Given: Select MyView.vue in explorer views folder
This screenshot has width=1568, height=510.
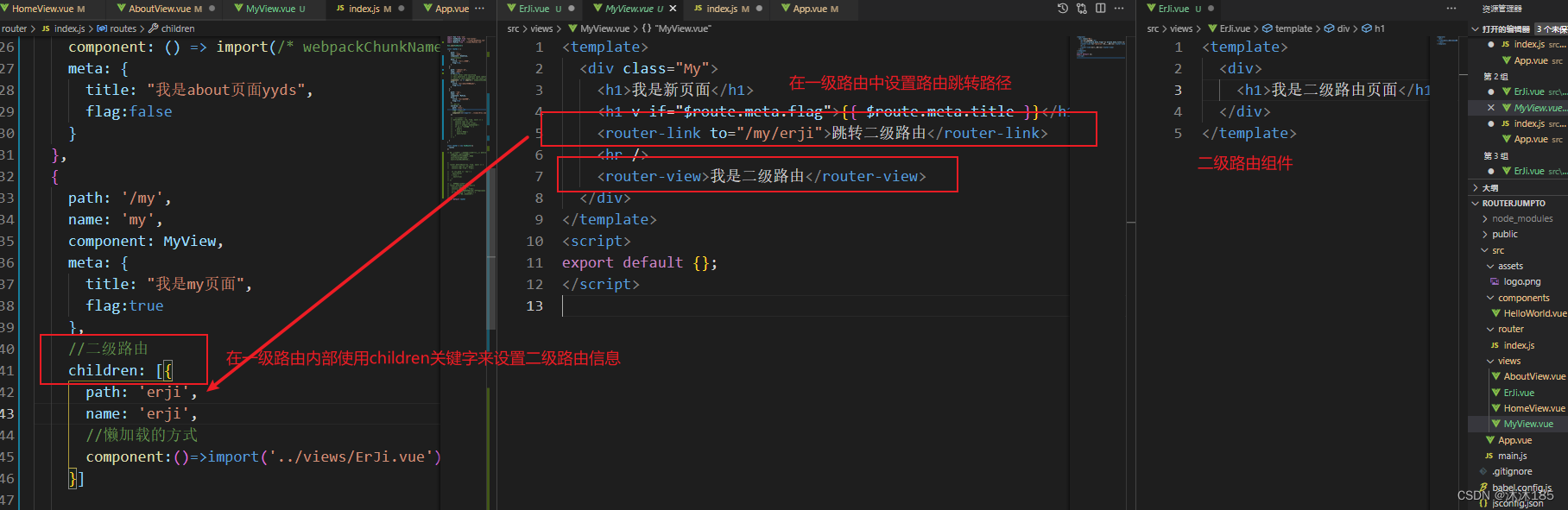Looking at the screenshot, I should pyautogui.click(x=1518, y=424).
